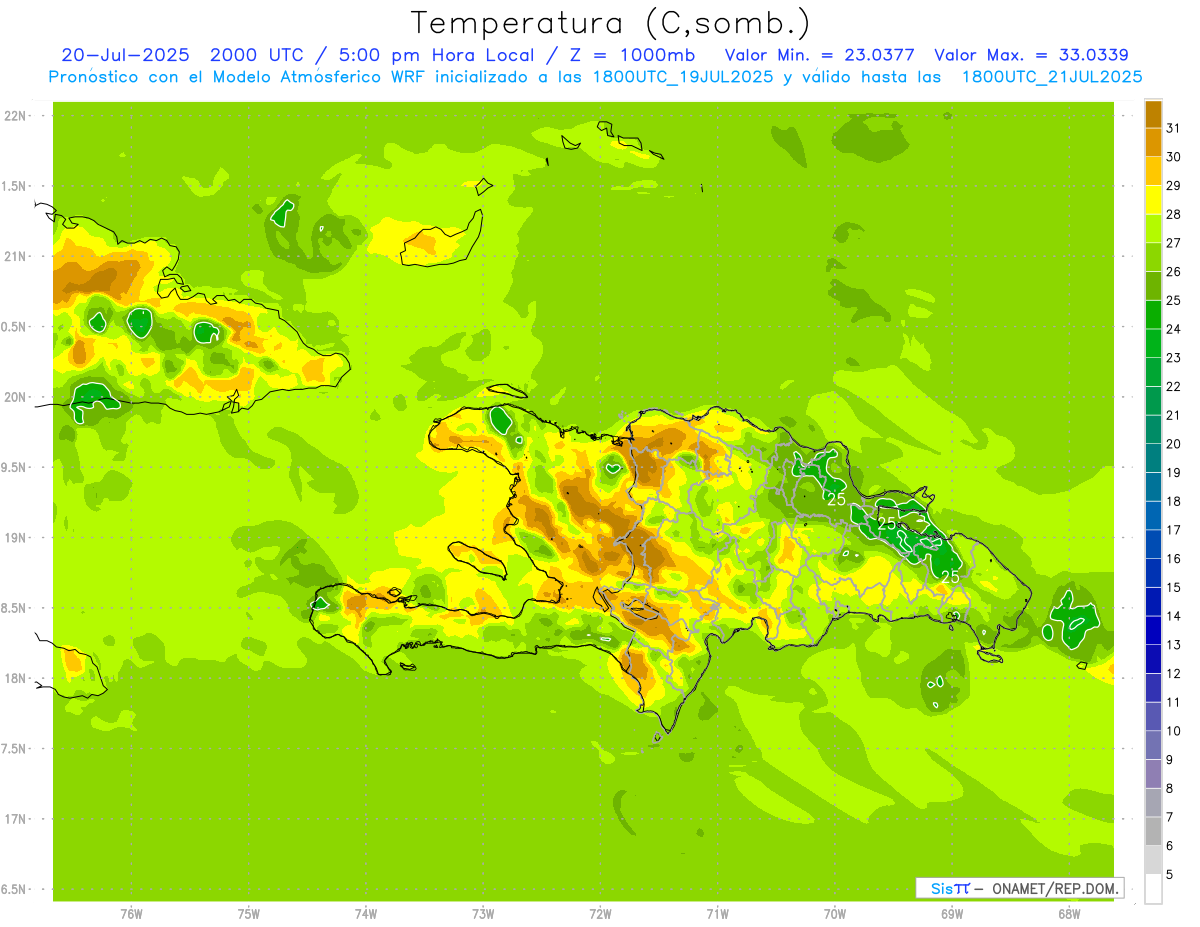Click the color bar label '31'
The image size is (1200, 927).
tap(1174, 127)
